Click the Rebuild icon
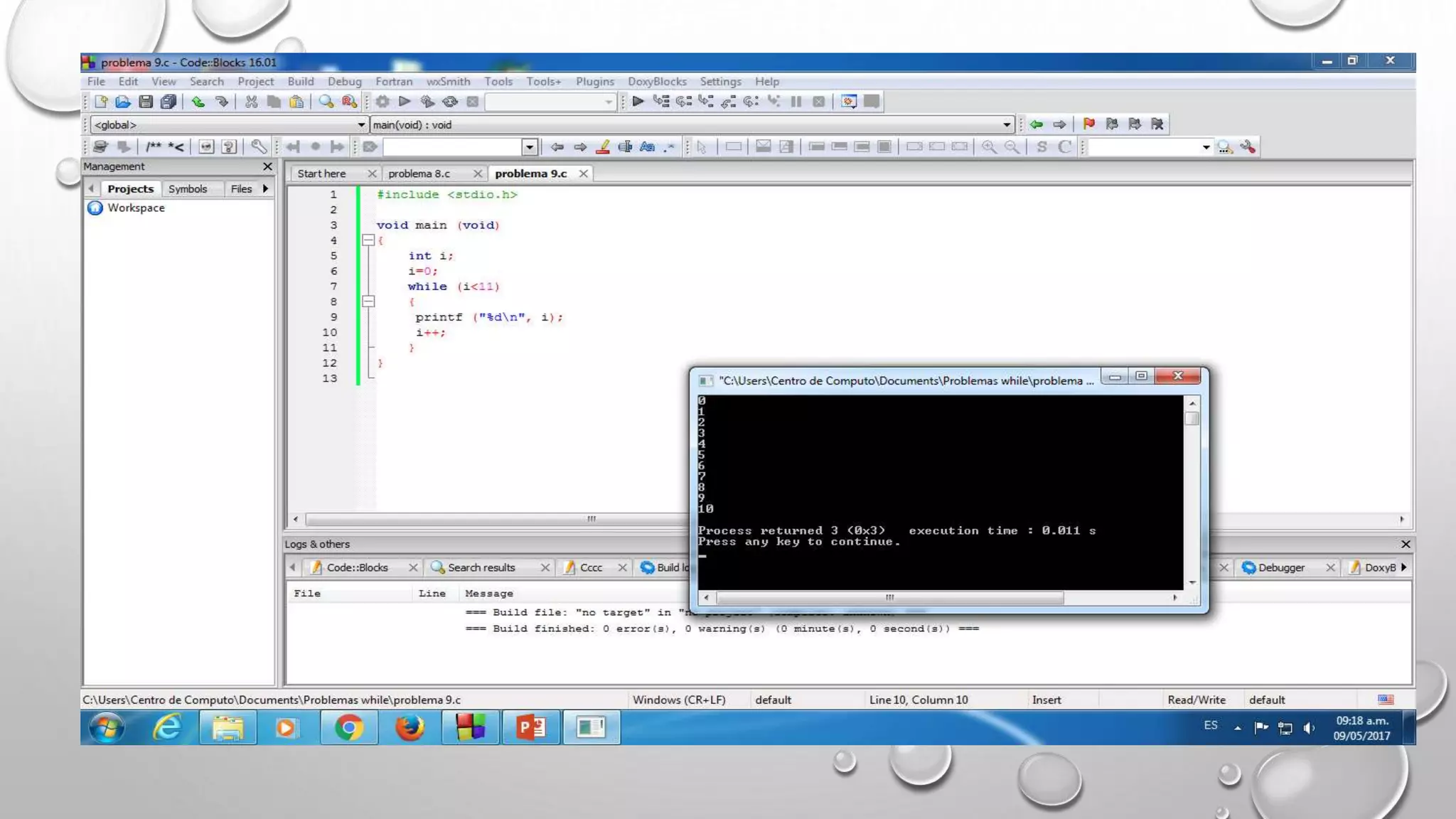The width and height of the screenshot is (1456, 819). pyautogui.click(x=450, y=102)
